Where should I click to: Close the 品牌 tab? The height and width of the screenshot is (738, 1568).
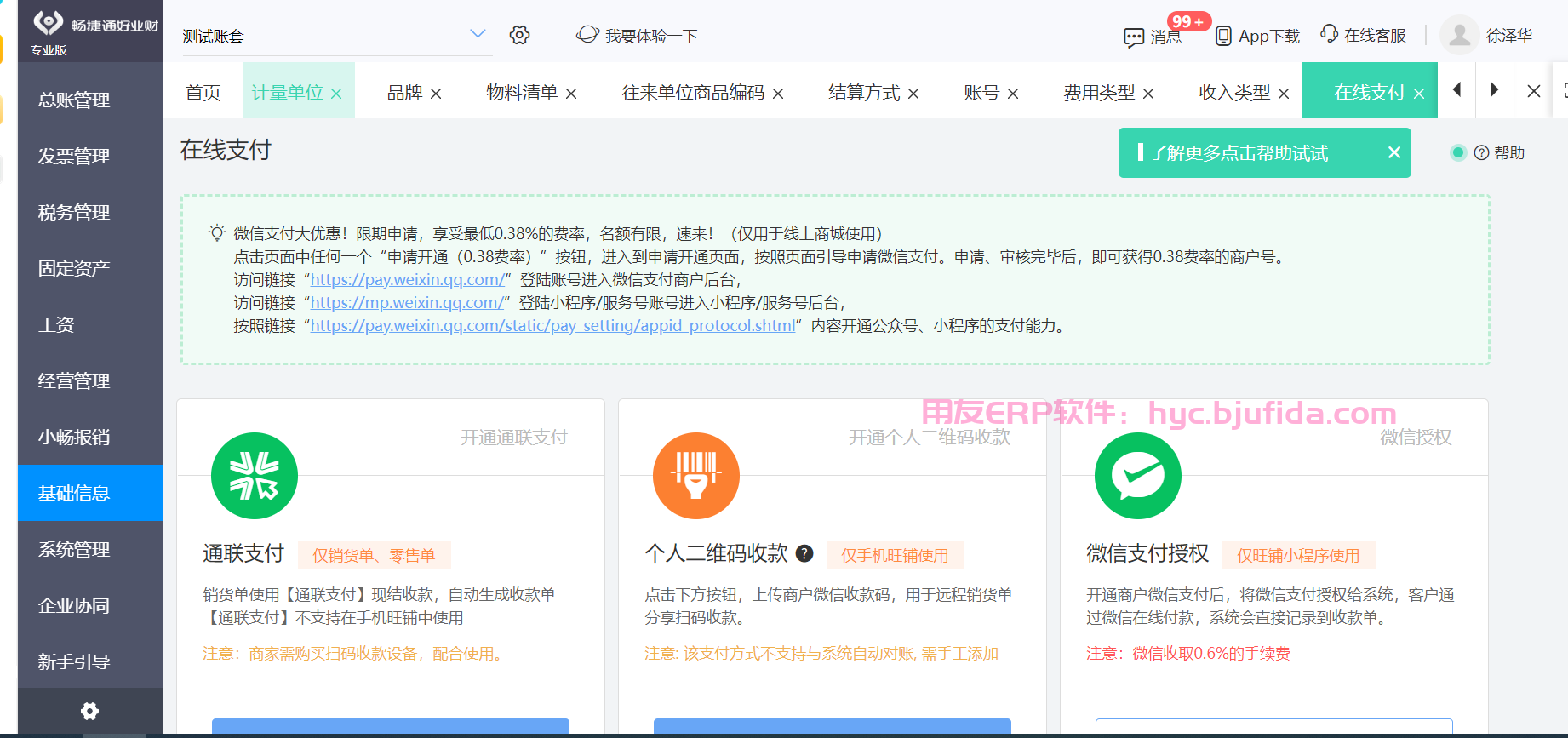pos(436,94)
